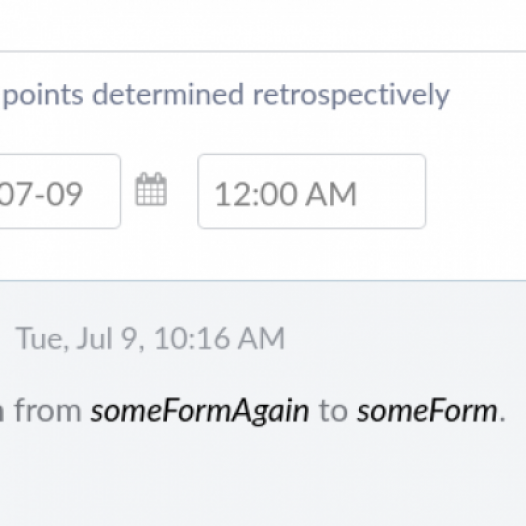Click the 07-09 text in date box
This screenshot has height=526, width=526.
coord(41,194)
